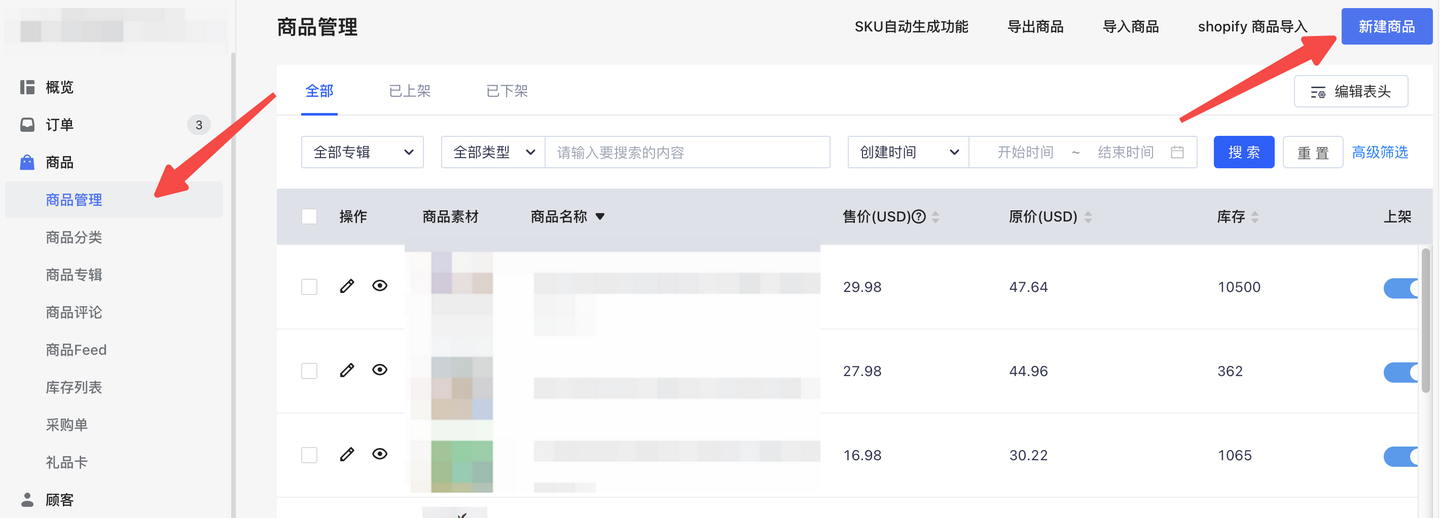The width and height of the screenshot is (1440, 518).
Task: Click the sort arrows on 库存 column
Action: [1255, 217]
